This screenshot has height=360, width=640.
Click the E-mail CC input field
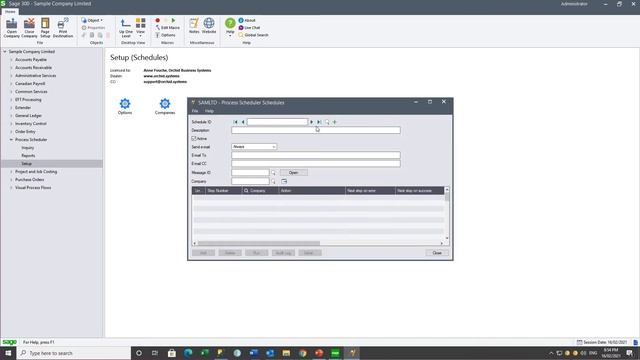click(x=316, y=164)
